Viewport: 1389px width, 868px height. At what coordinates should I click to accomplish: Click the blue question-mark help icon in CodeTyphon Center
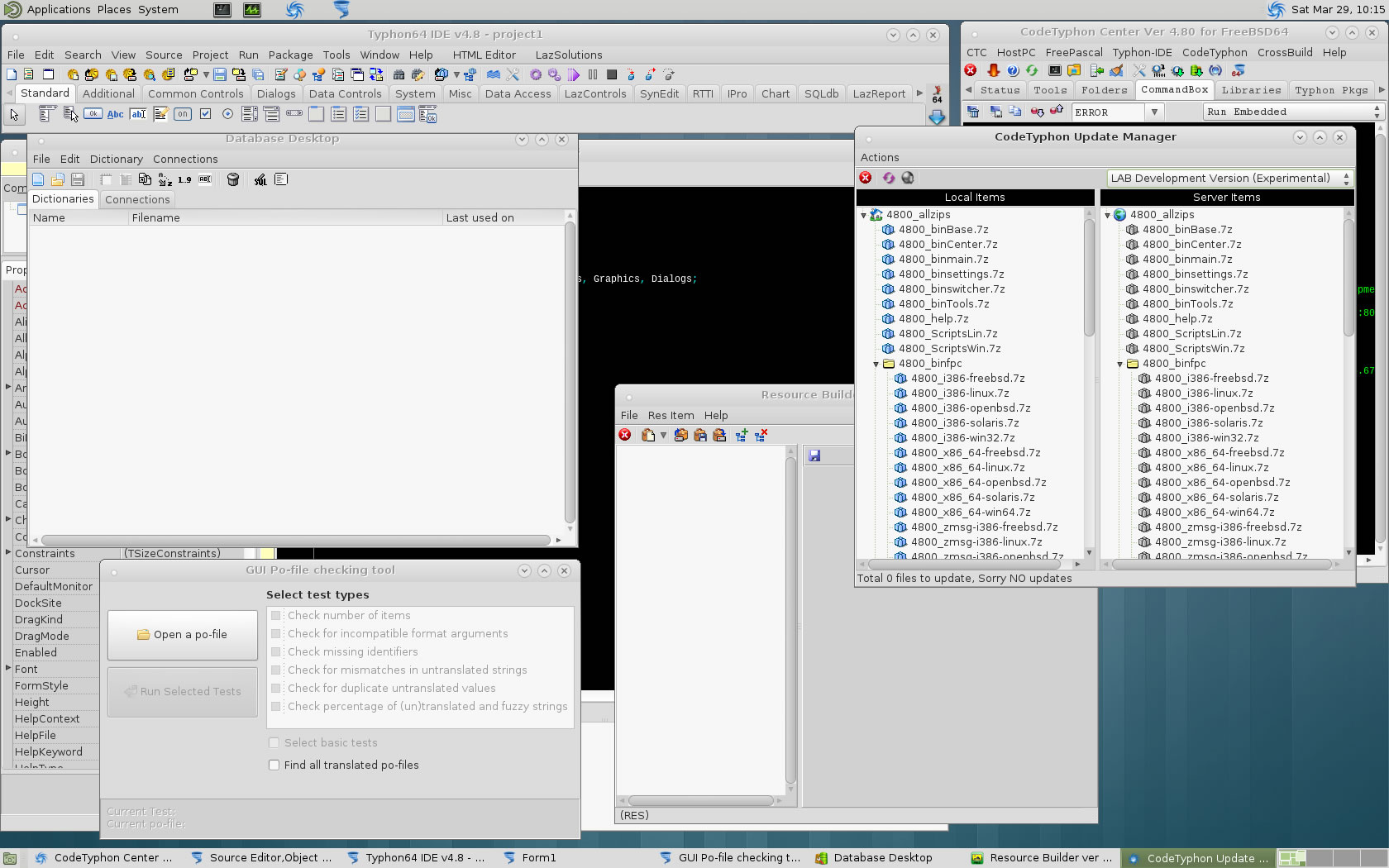tap(1012, 70)
